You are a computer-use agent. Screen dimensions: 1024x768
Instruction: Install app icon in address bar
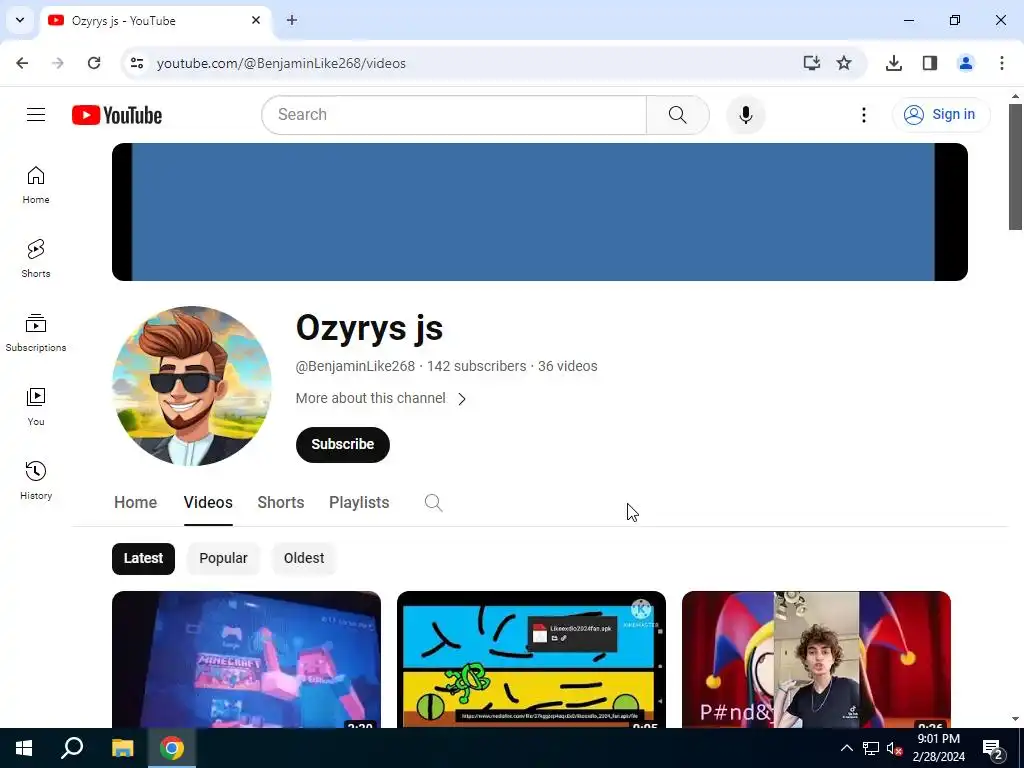click(811, 63)
